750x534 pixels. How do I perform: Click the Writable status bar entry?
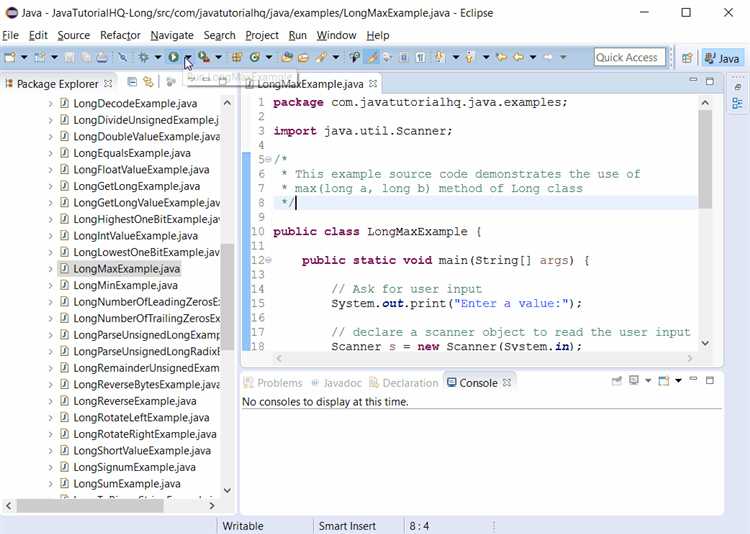(x=243, y=526)
